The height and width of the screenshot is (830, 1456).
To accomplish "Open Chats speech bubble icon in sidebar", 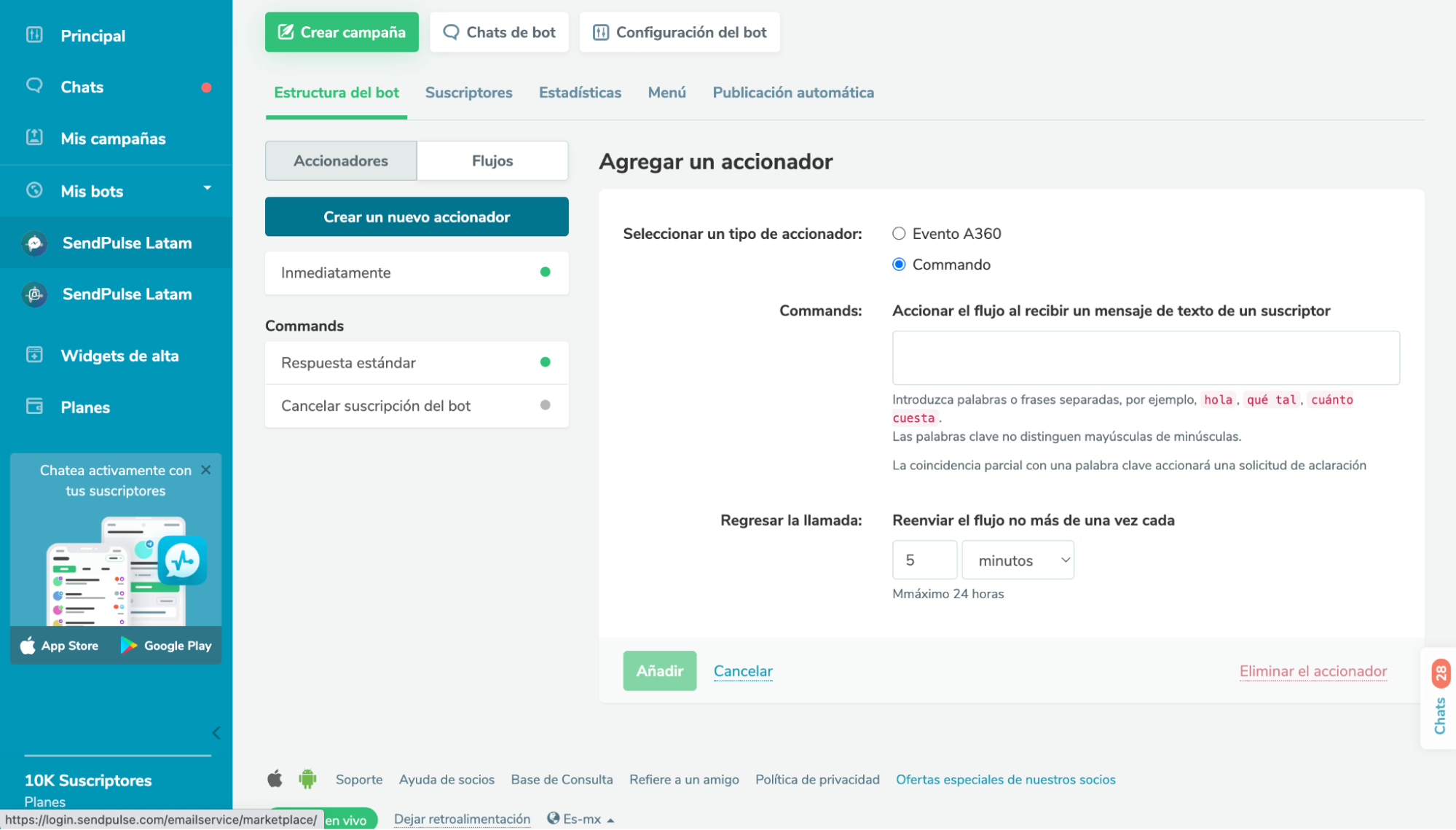I will click(x=34, y=86).
